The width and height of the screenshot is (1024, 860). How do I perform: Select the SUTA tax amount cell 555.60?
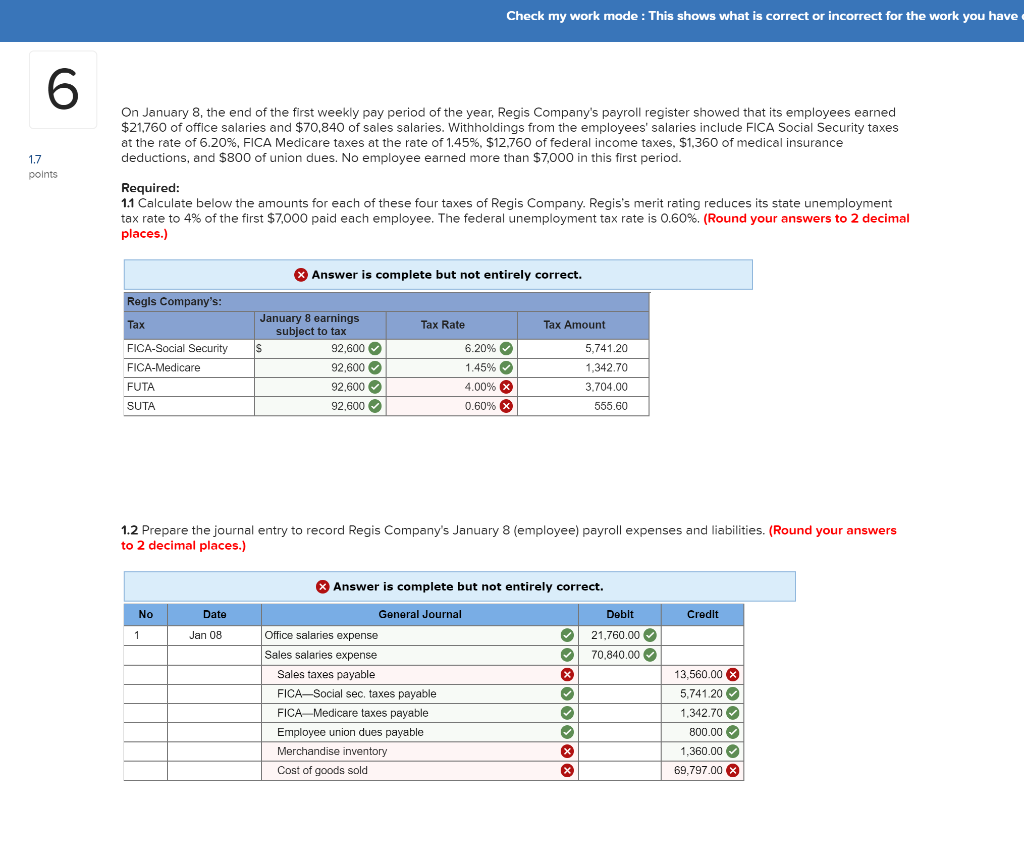click(584, 406)
